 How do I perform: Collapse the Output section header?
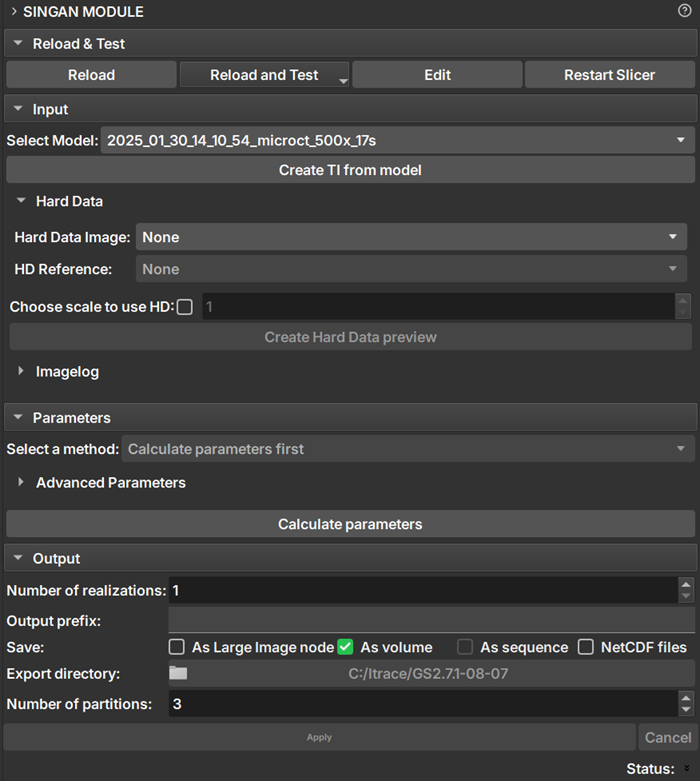point(18,558)
